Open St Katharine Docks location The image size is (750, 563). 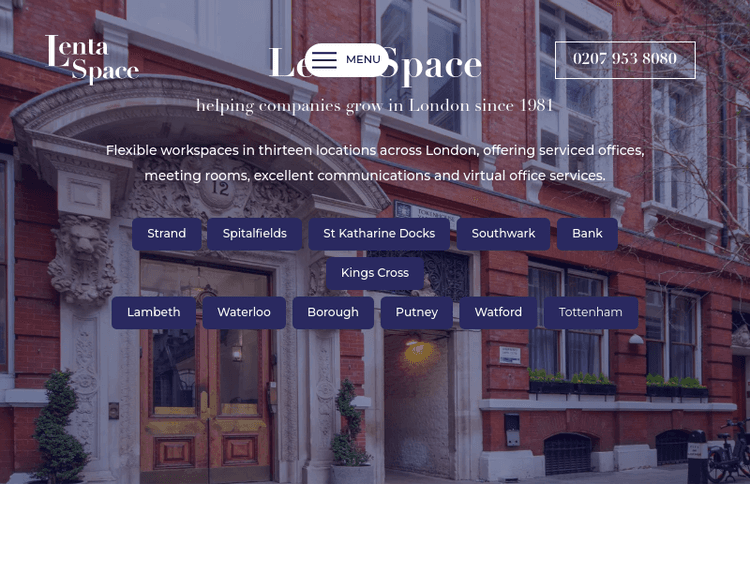[x=379, y=234]
